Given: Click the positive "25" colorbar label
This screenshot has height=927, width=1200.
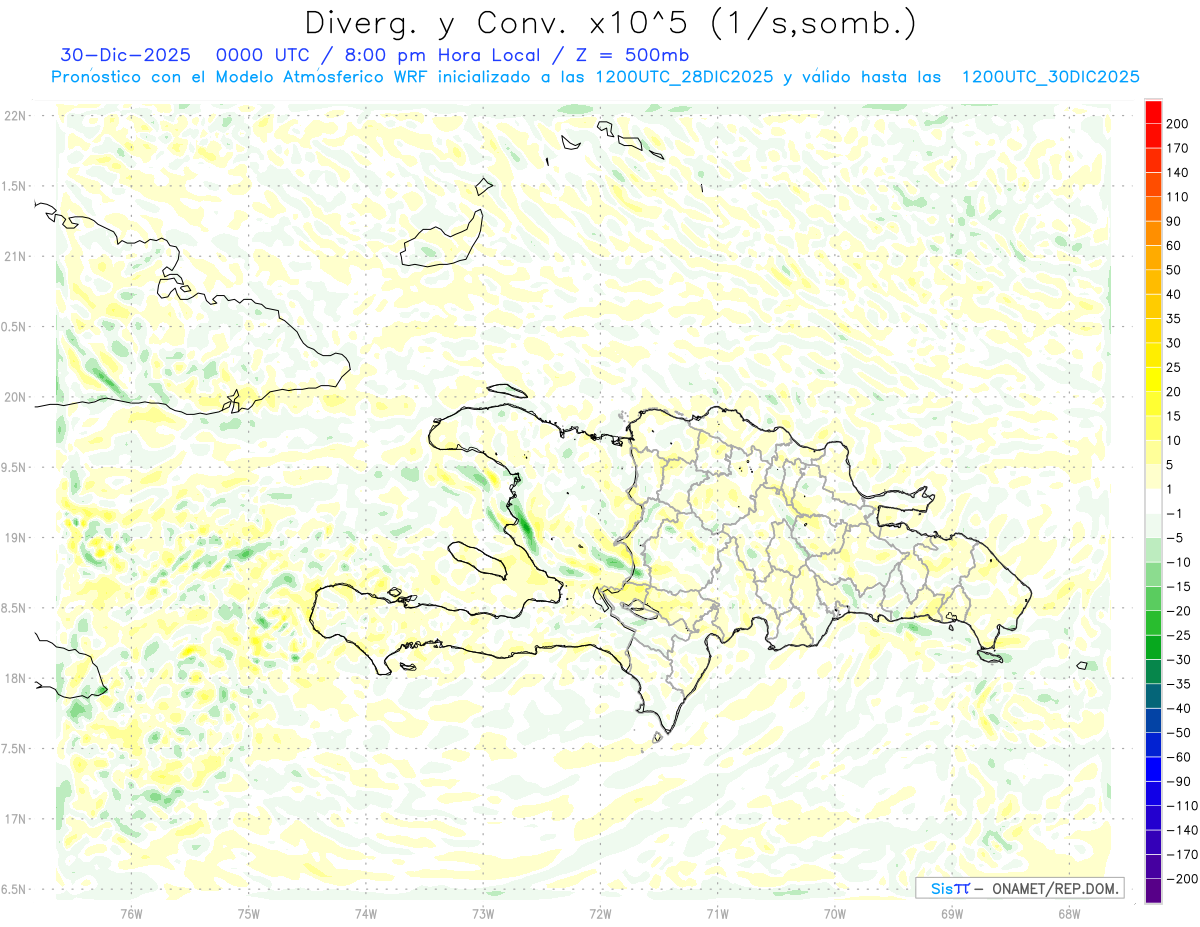Looking at the screenshot, I should tap(1173, 368).
